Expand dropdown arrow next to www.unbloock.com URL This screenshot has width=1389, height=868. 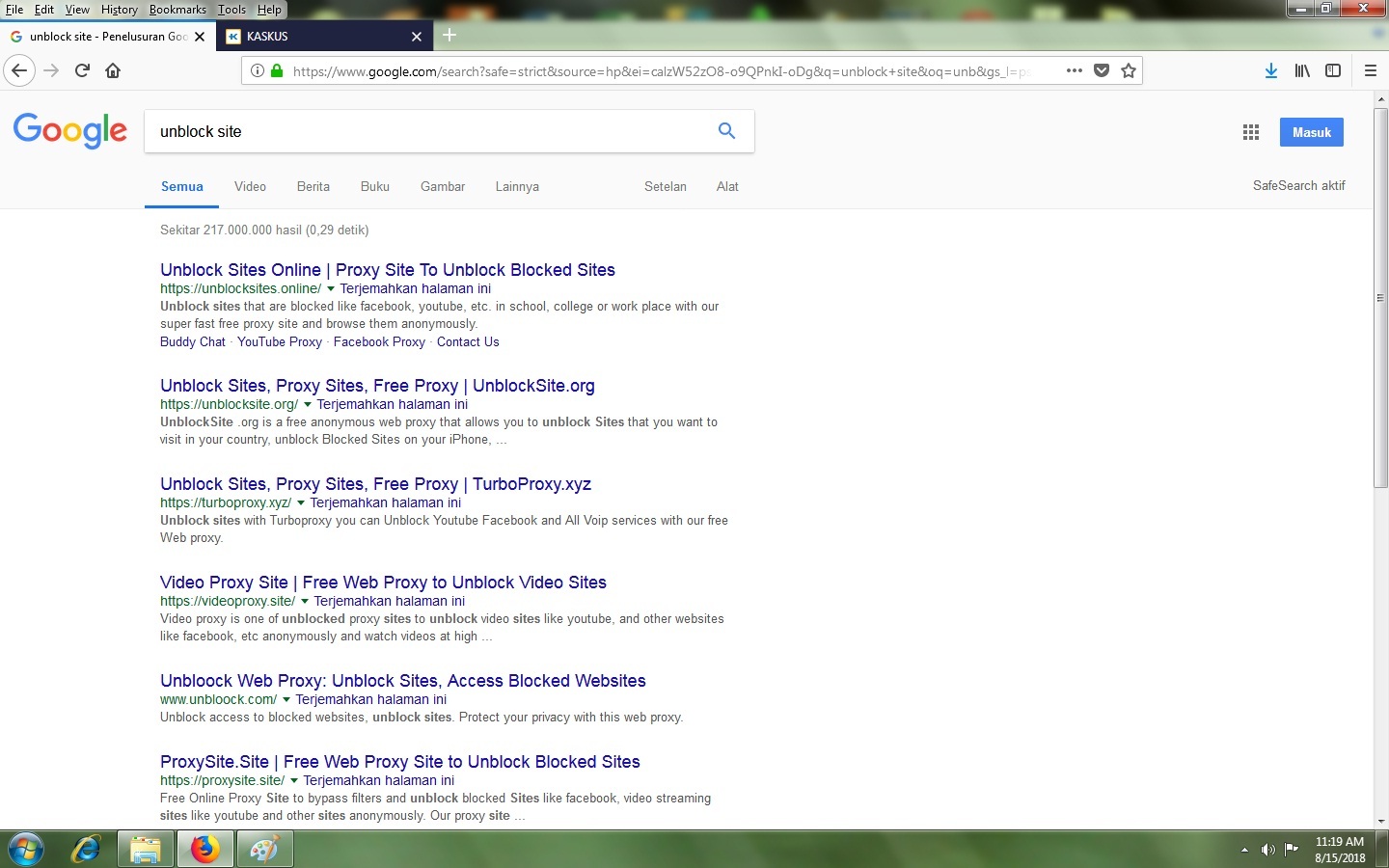point(286,699)
